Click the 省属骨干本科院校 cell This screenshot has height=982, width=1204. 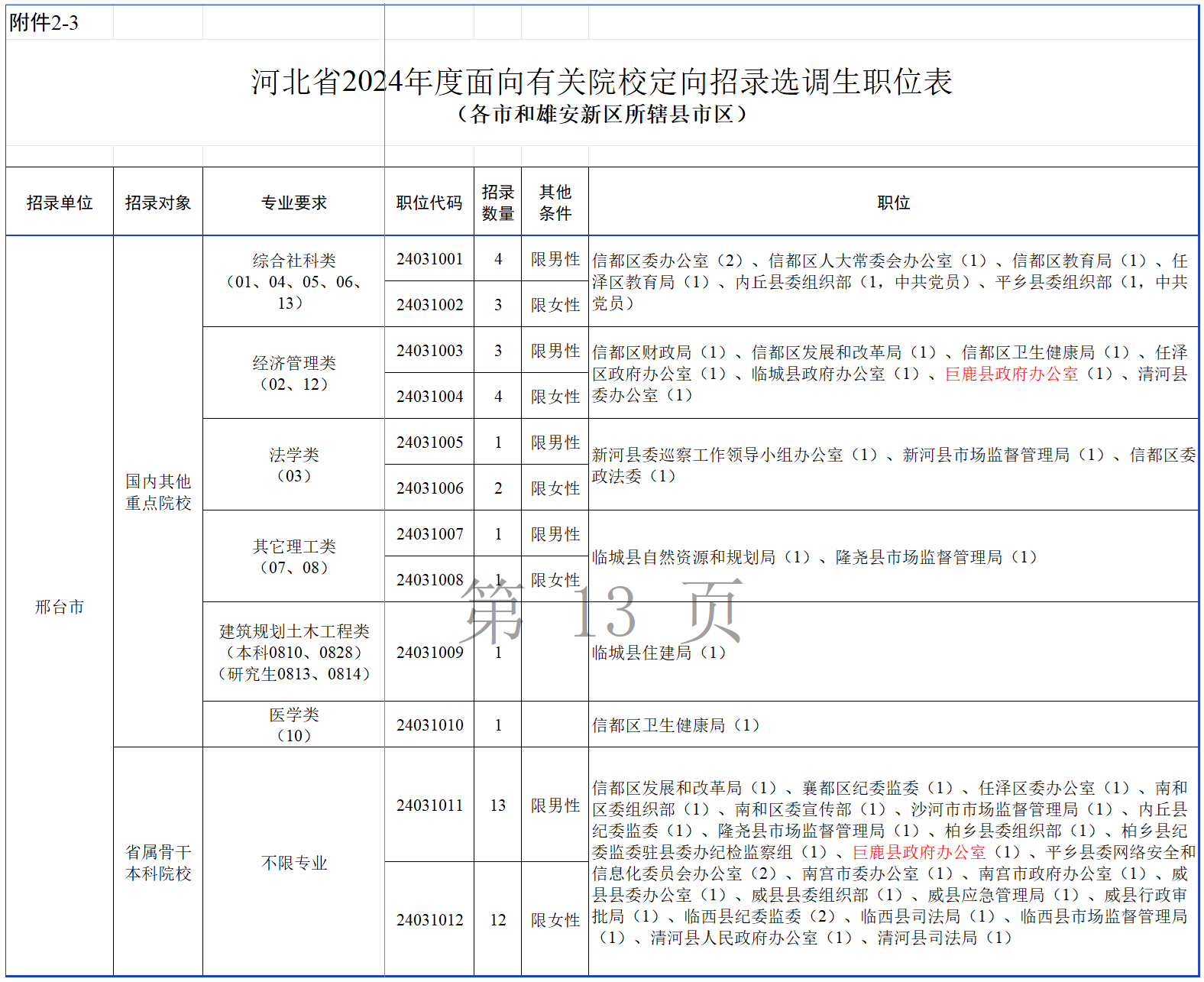coord(158,862)
